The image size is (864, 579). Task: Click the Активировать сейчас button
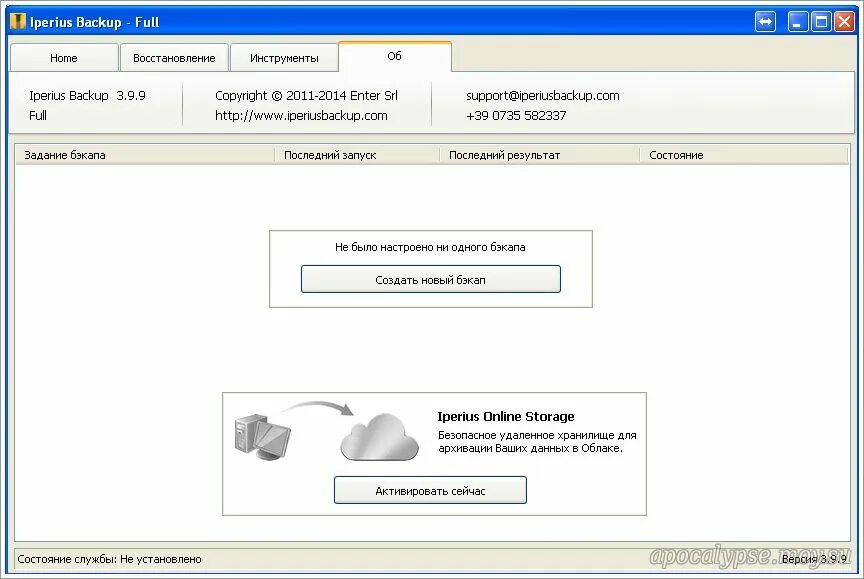[430, 490]
